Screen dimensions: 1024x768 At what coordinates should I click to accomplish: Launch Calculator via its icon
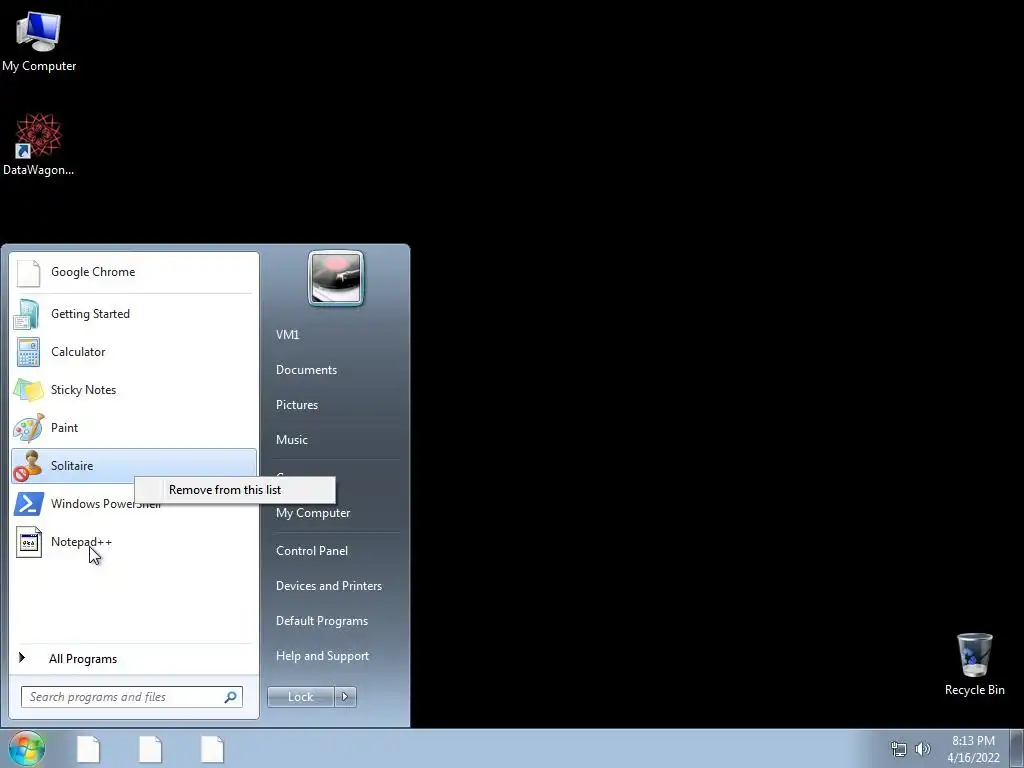click(28, 352)
